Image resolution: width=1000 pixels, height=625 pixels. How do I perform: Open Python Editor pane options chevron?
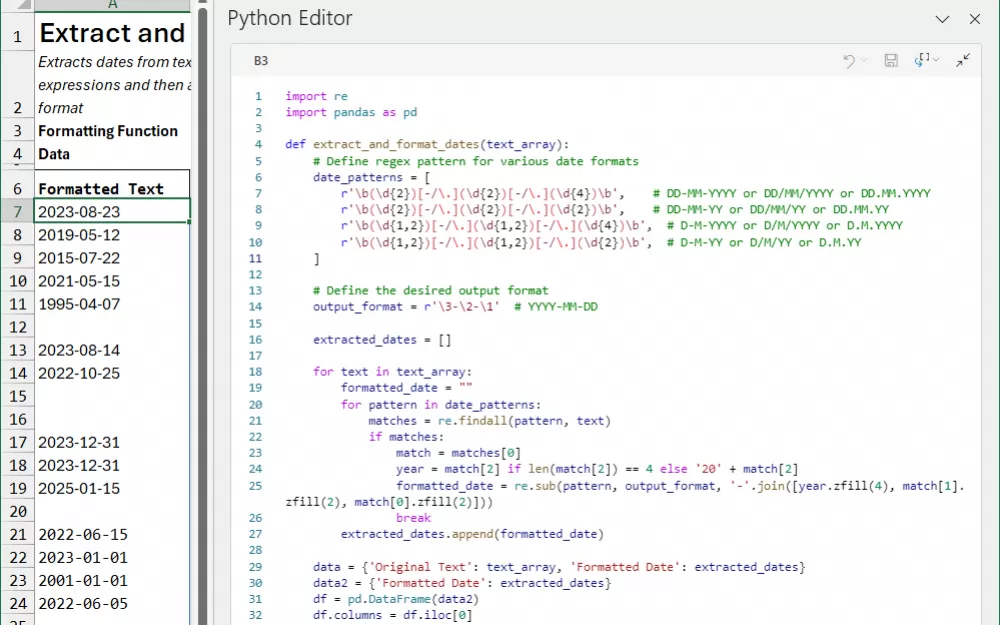click(942, 19)
